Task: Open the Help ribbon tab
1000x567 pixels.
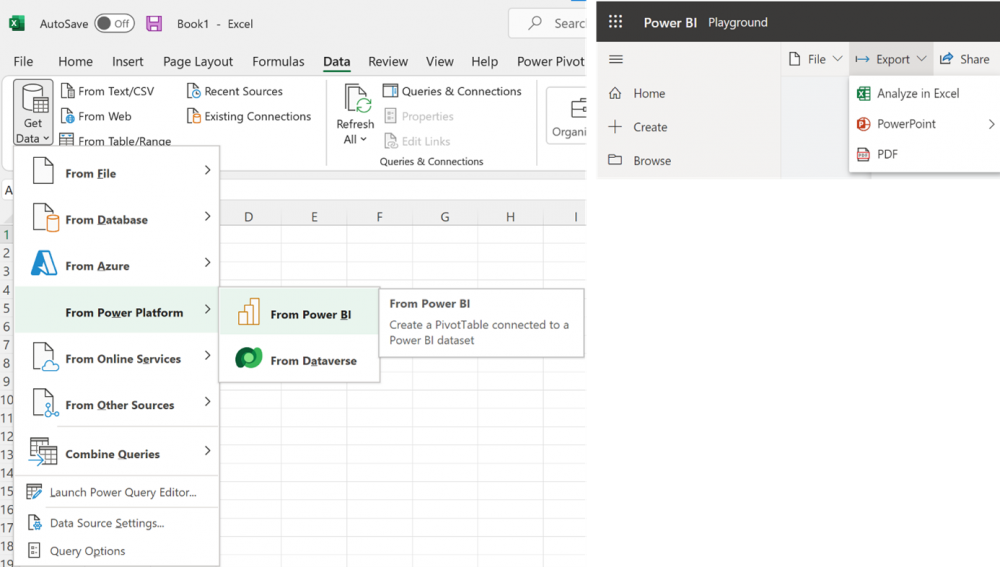Action: 485,61
